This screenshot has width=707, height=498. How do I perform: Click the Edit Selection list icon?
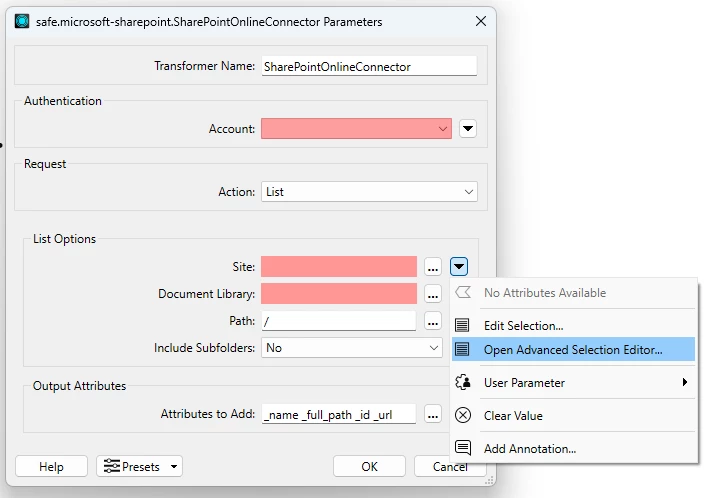point(462,325)
